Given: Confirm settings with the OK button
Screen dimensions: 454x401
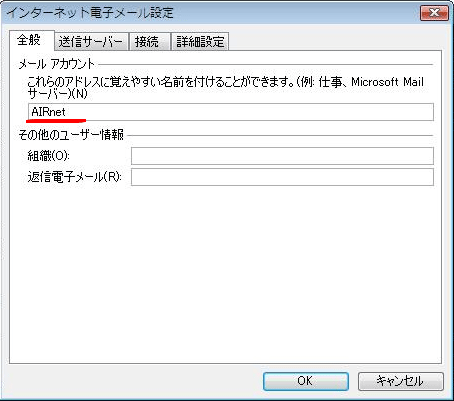Looking at the screenshot, I should tap(306, 381).
